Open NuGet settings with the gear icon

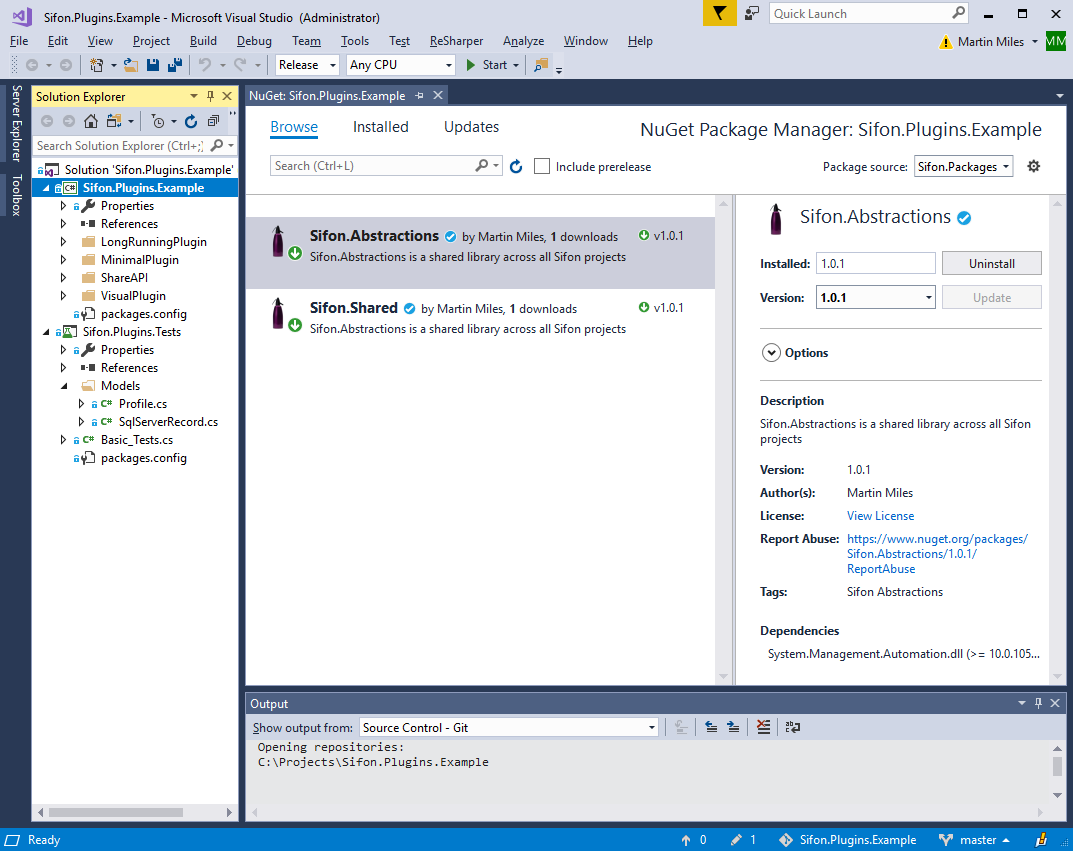(1033, 166)
